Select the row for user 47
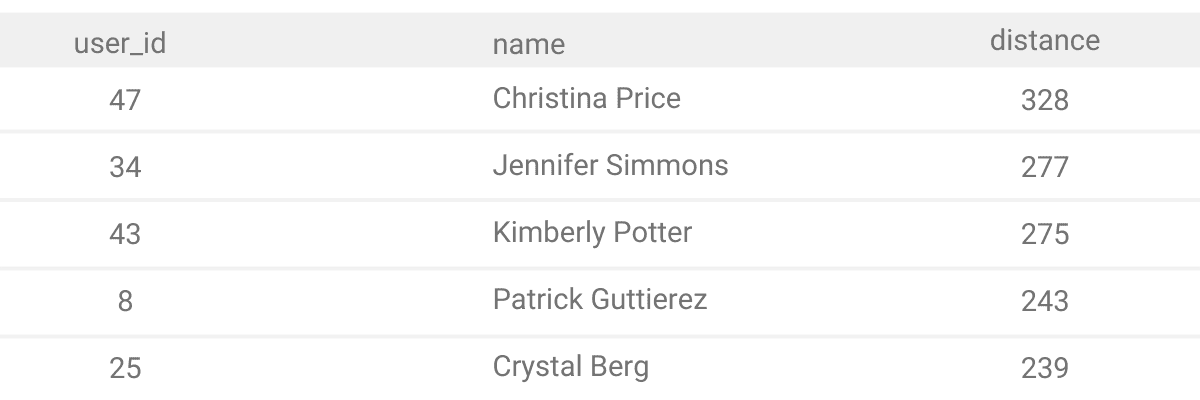Viewport: 1200px width, 400px height. click(x=600, y=99)
